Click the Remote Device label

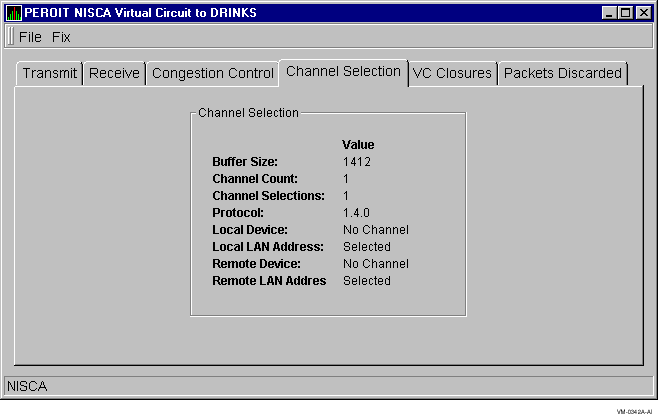pyautogui.click(x=256, y=264)
